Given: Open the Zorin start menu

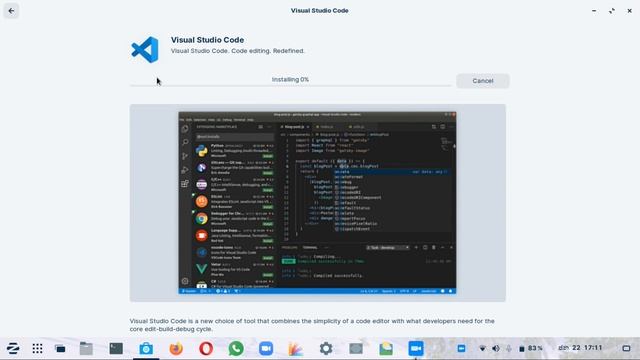Looking at the screenshot, I should [x=13, y=349].
